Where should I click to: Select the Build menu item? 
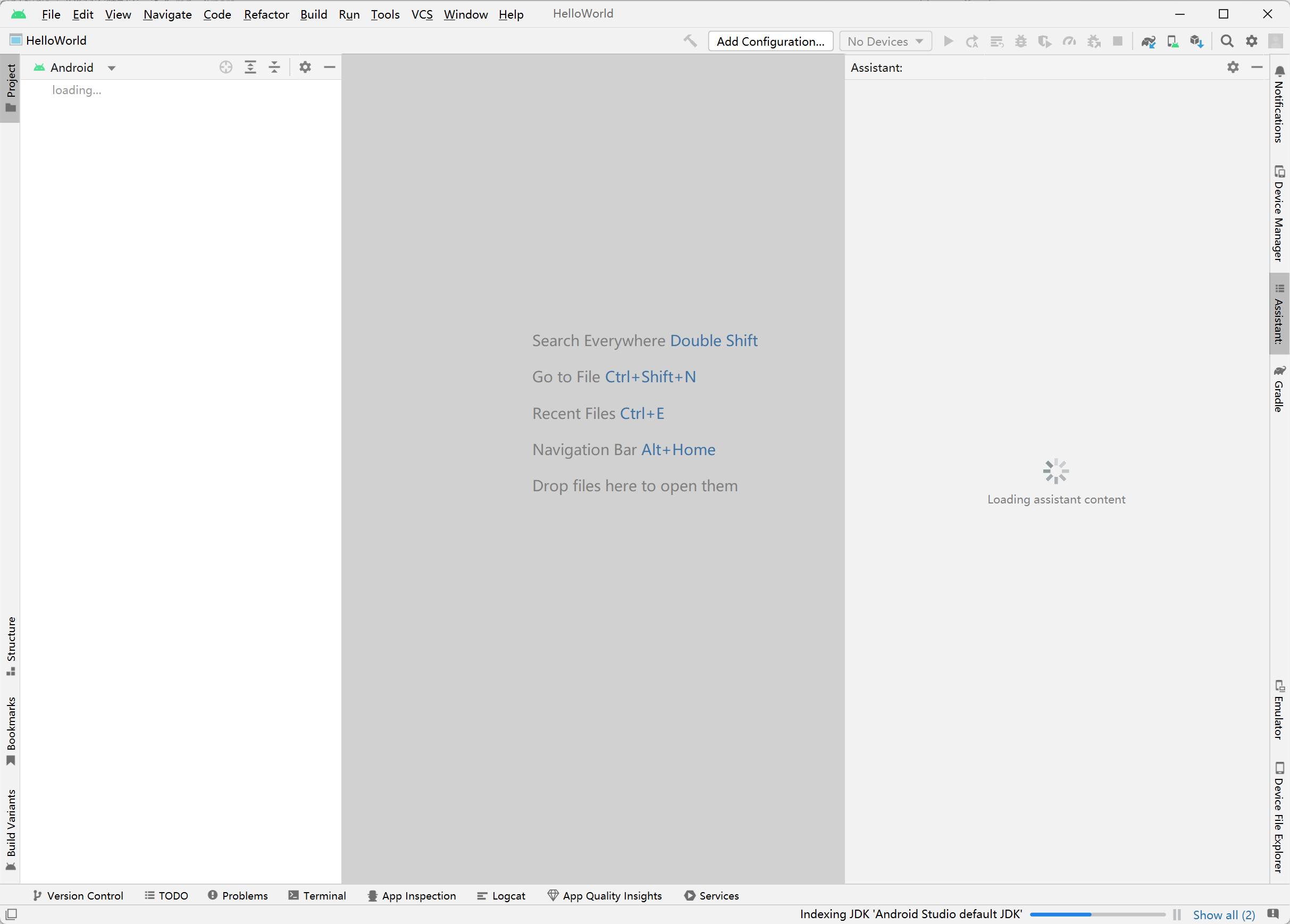[x=312, y=13]
